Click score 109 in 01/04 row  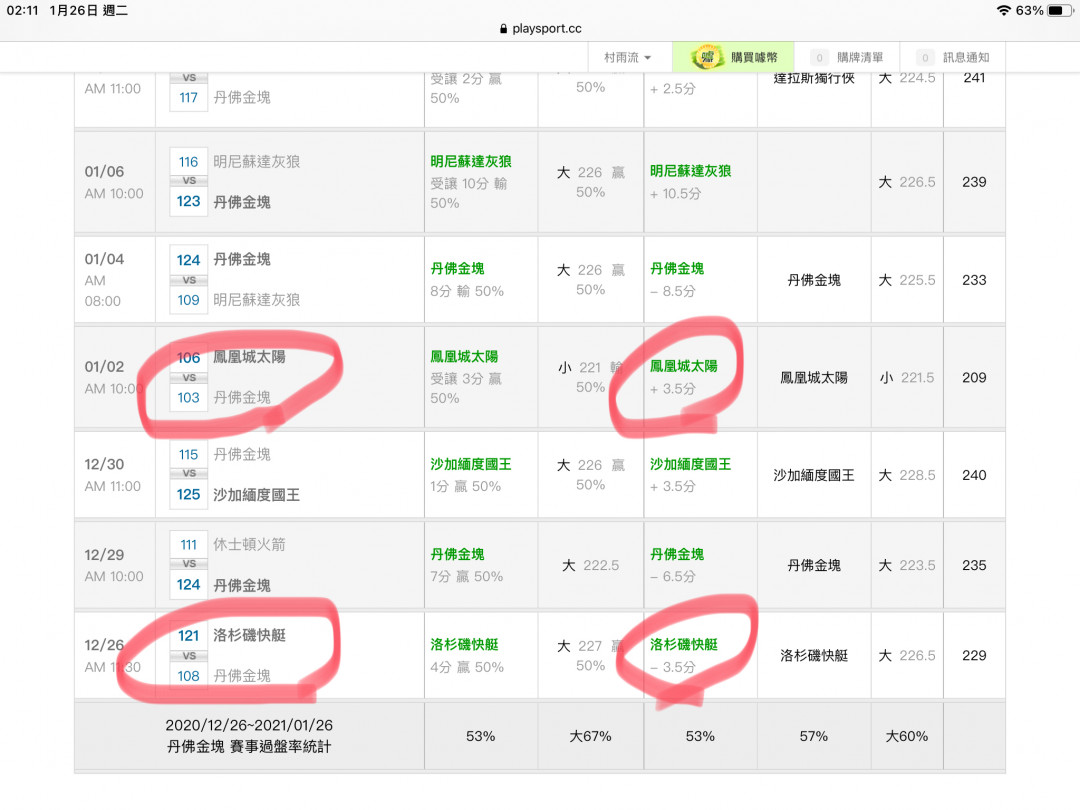(x=189, y=300)
